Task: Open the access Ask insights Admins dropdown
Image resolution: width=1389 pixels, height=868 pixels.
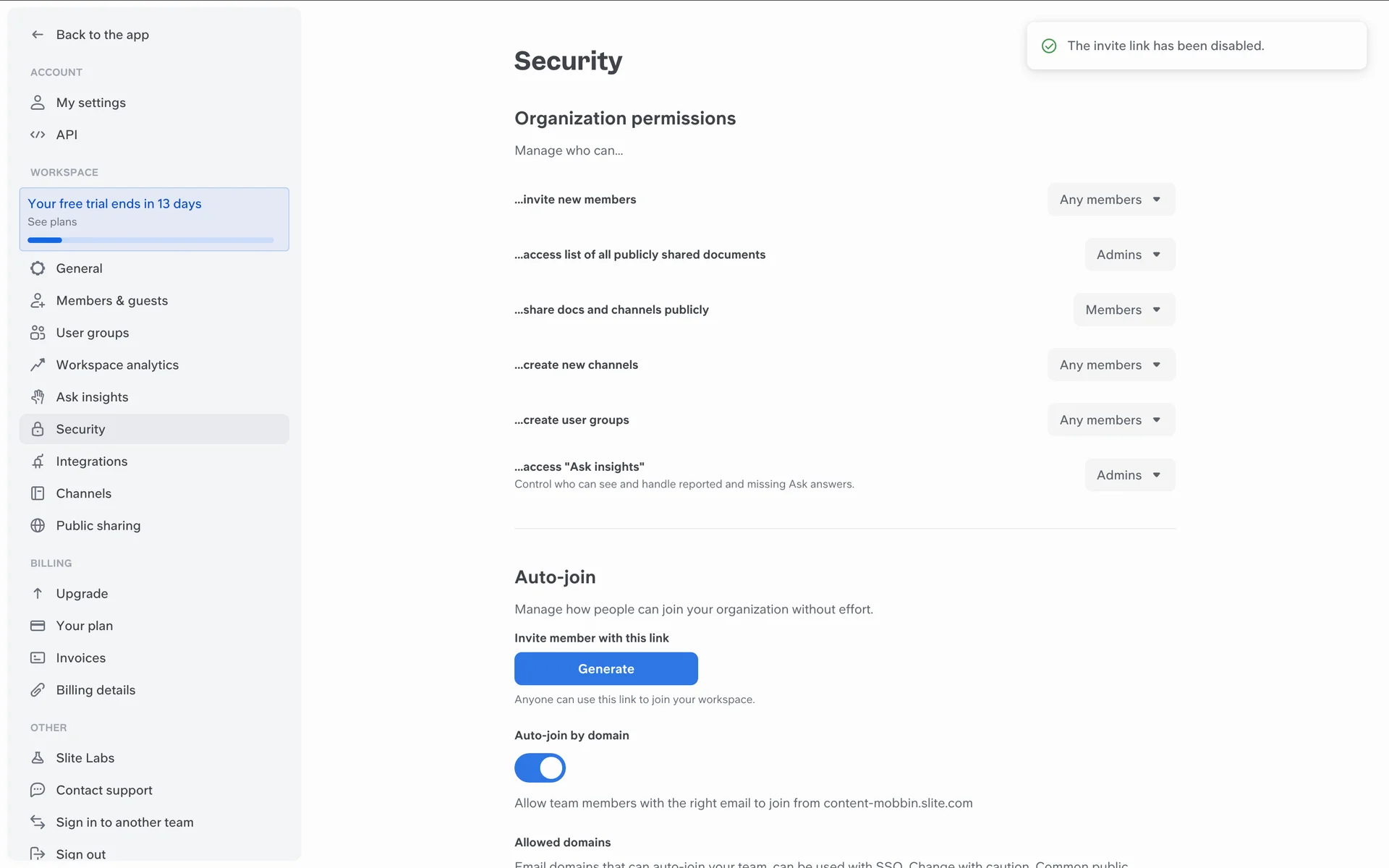Action: [1129, 475]
